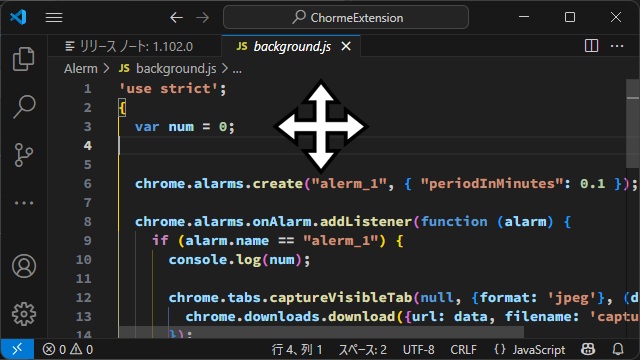
Task: Open the Manage gear menu
Action: (24, 314)
